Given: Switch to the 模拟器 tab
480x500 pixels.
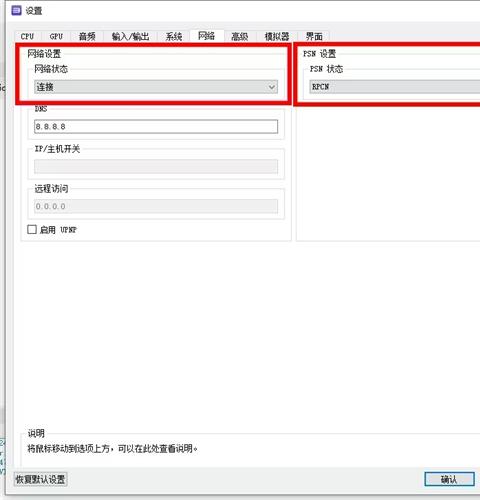Looking at the screenshot, I should 277,36.
